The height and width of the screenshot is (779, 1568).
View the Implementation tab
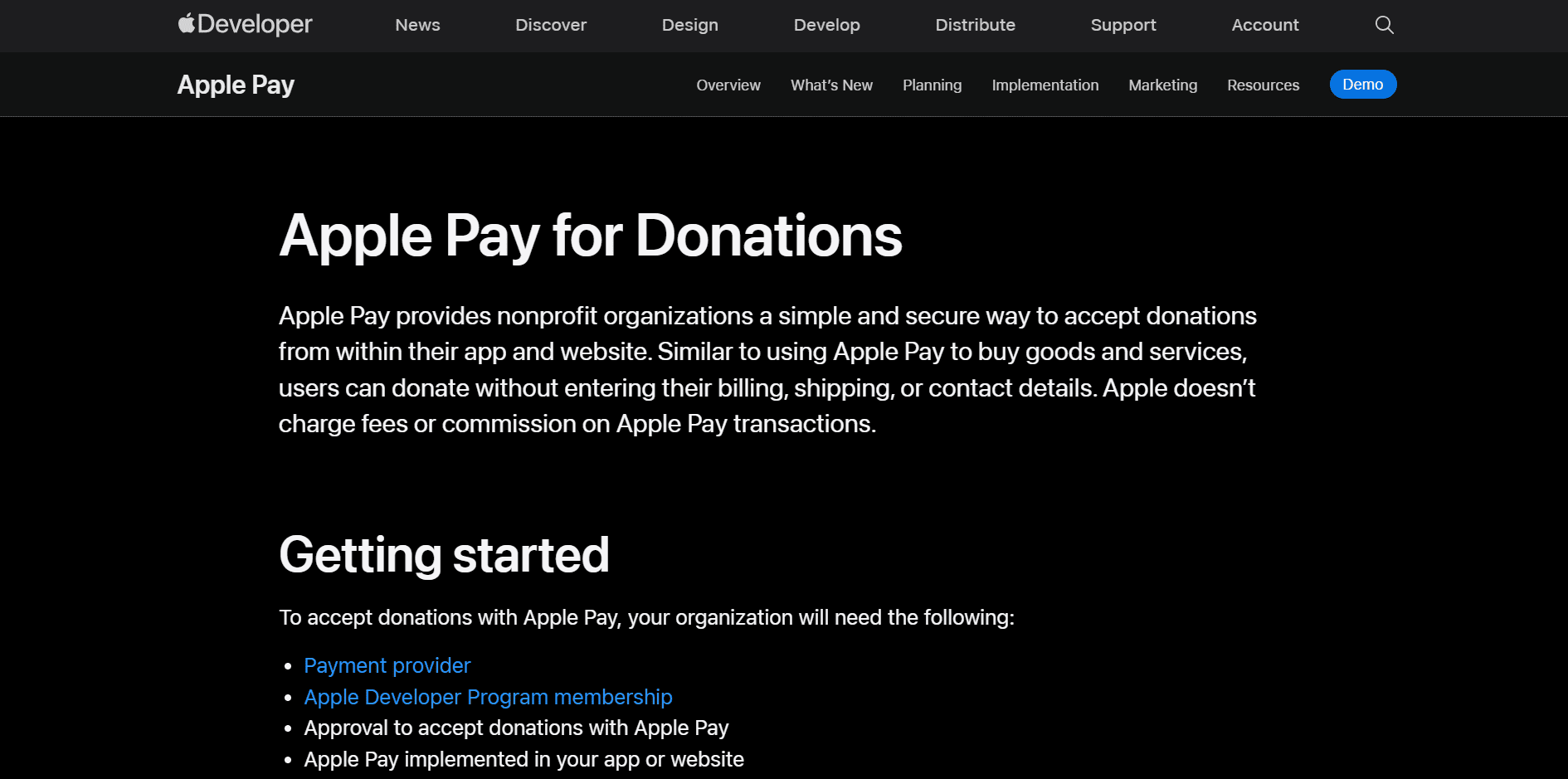coord(1045,85)
